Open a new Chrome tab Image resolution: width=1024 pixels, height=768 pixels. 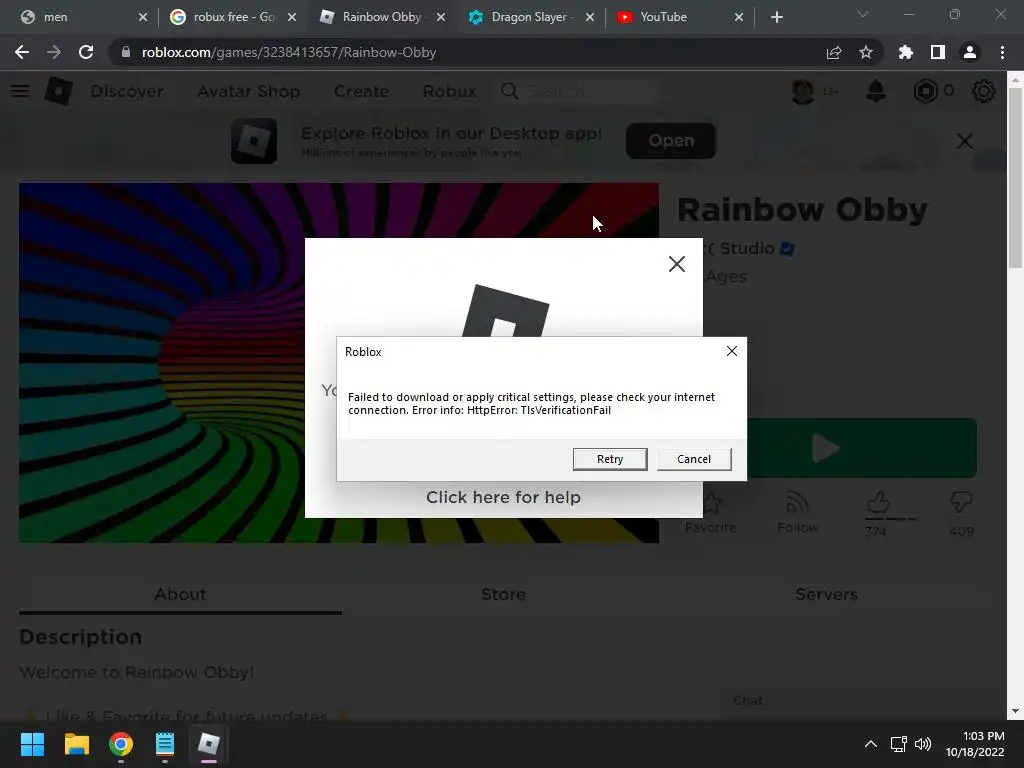(776, 17)
